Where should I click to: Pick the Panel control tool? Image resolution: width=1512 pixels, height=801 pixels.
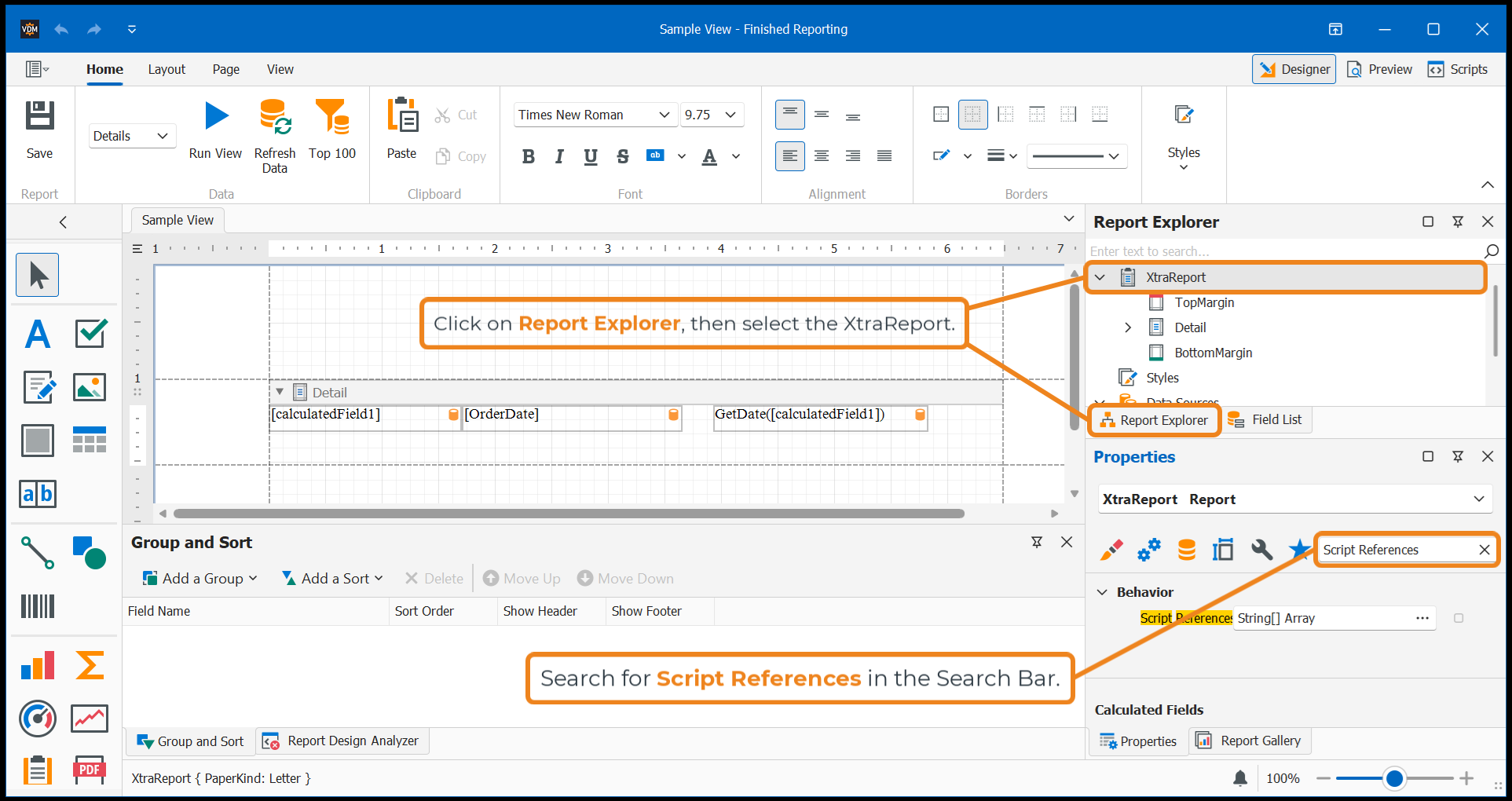38,441
